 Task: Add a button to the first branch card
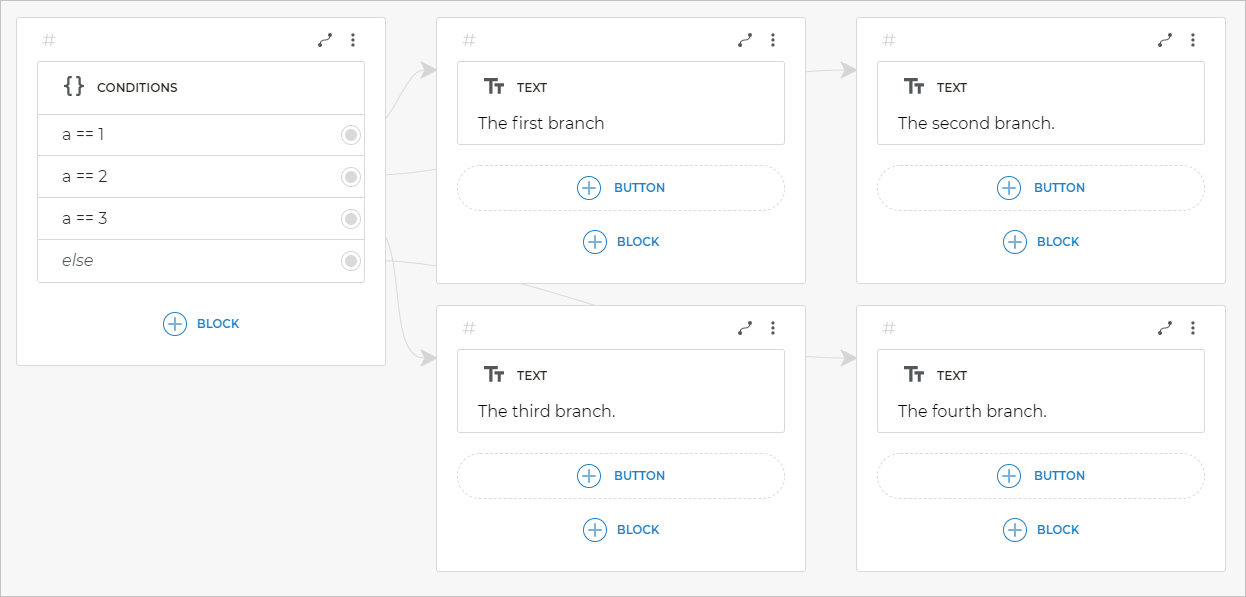[621, 188]
